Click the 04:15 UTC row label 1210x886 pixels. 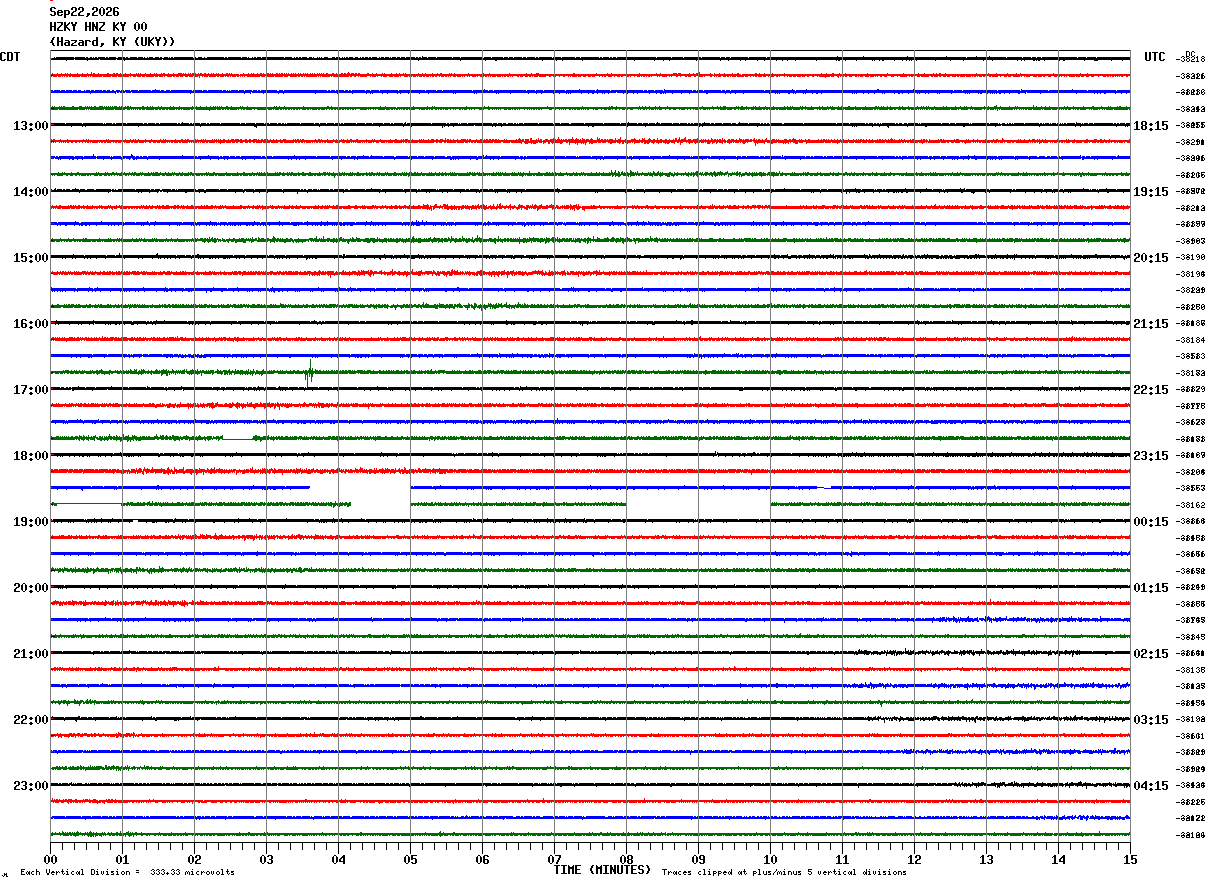click(x=1151, y=786)
